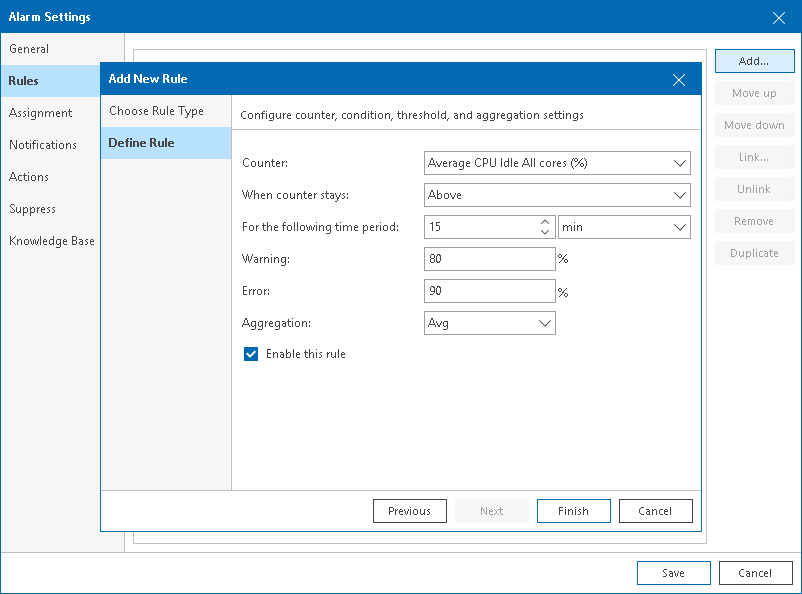Click the Warning threshold input field
The width and height of the screenshot is (802, 594).
(x=489, y=259)
